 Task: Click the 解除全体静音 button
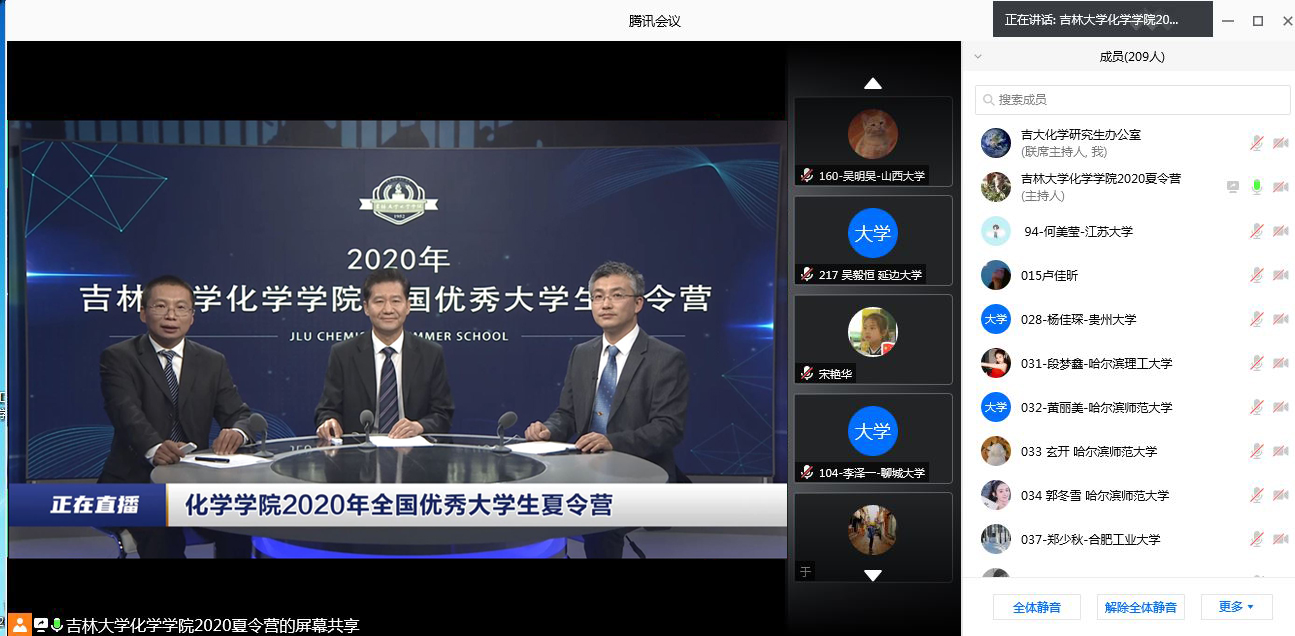tap(1140, 607)
